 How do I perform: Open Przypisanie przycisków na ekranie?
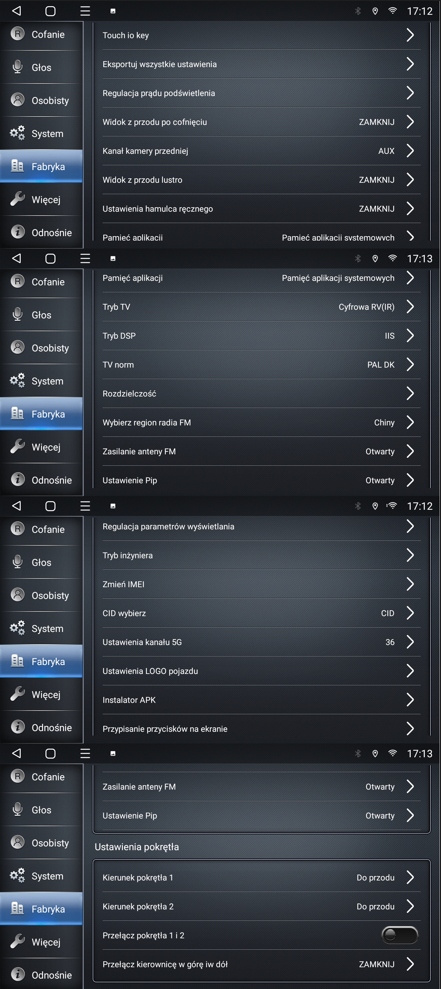[261, 729]
